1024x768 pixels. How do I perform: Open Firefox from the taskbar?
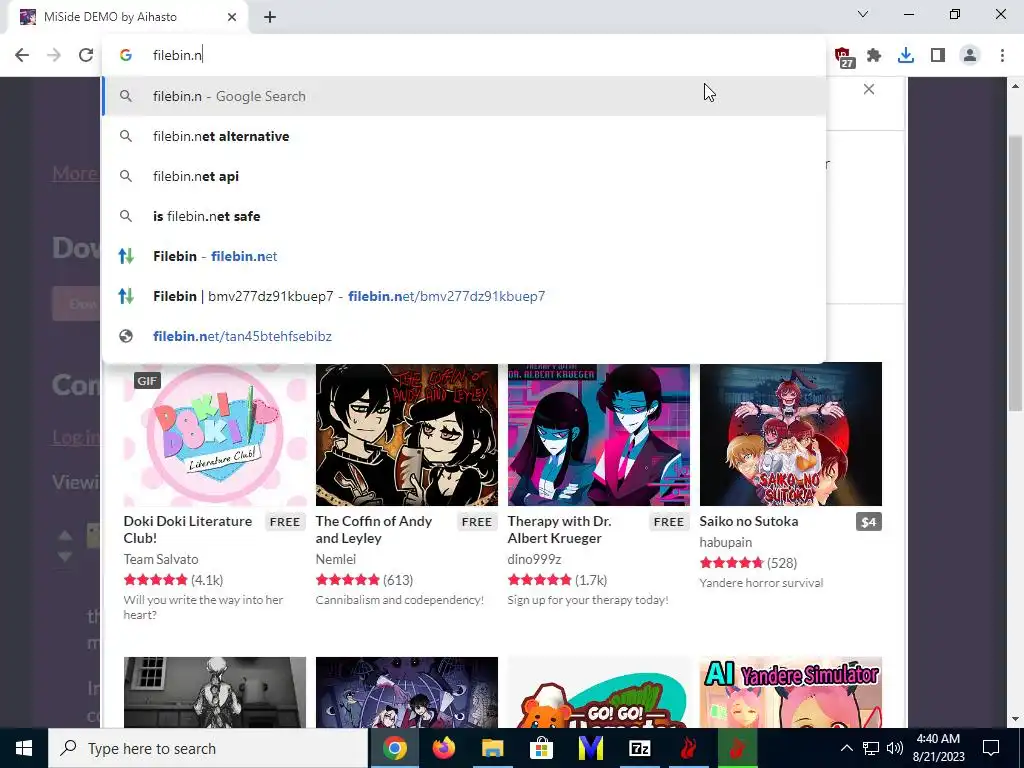[444, 748]
